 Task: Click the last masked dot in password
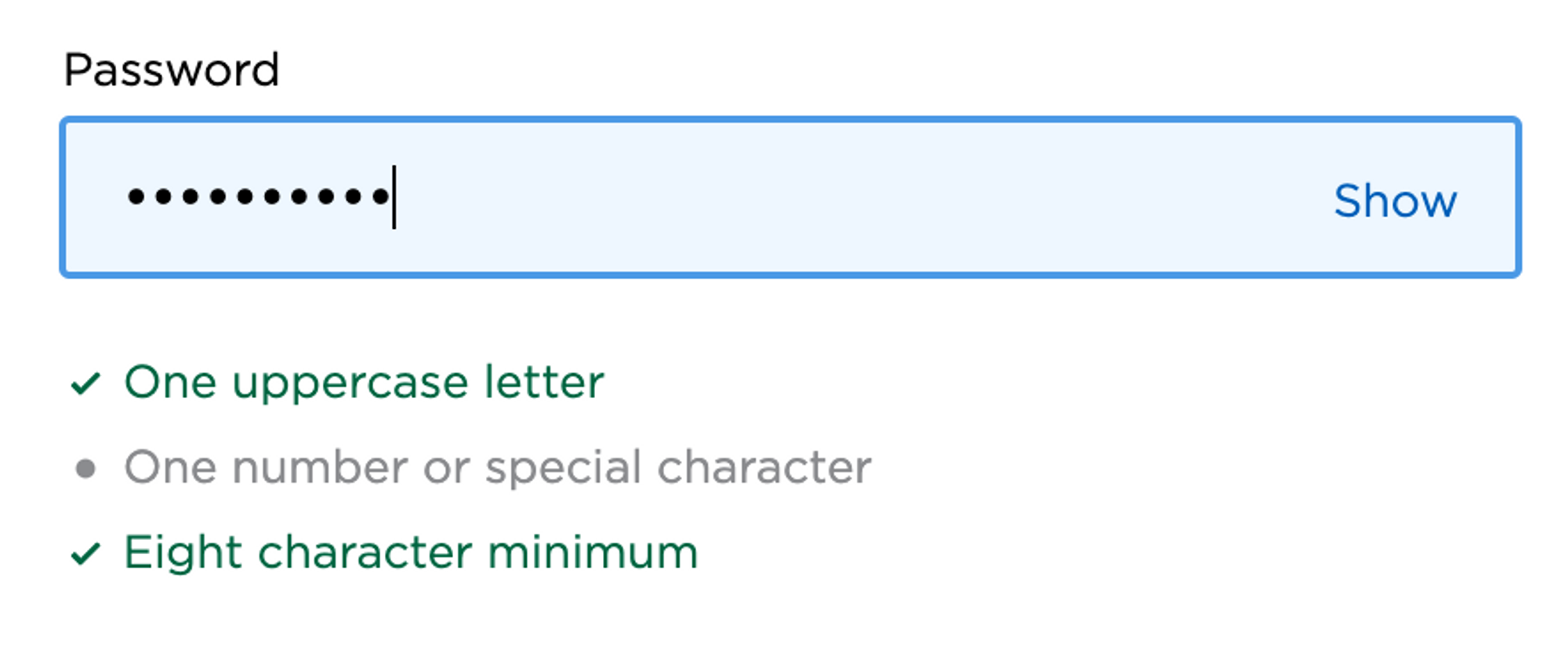pyautogui.click(x=381, y=196)
